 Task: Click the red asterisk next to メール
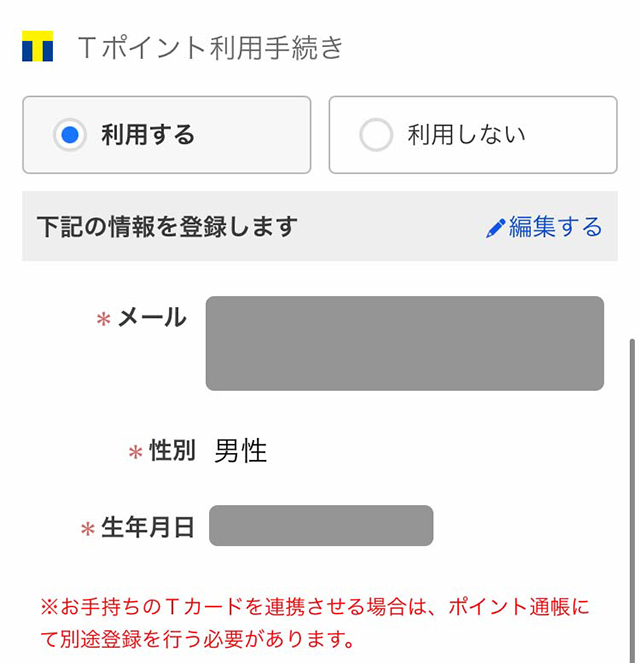(x=102, y=319)
